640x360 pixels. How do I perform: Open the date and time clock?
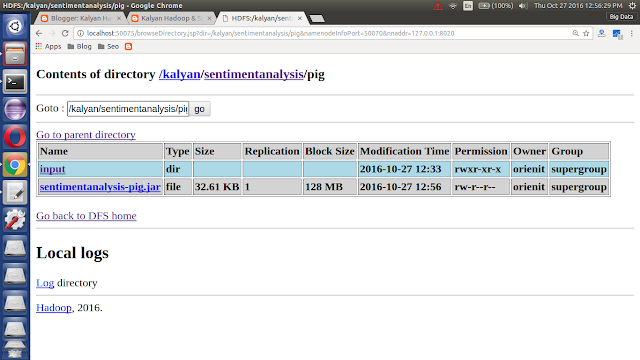click(x=578, y=6)
